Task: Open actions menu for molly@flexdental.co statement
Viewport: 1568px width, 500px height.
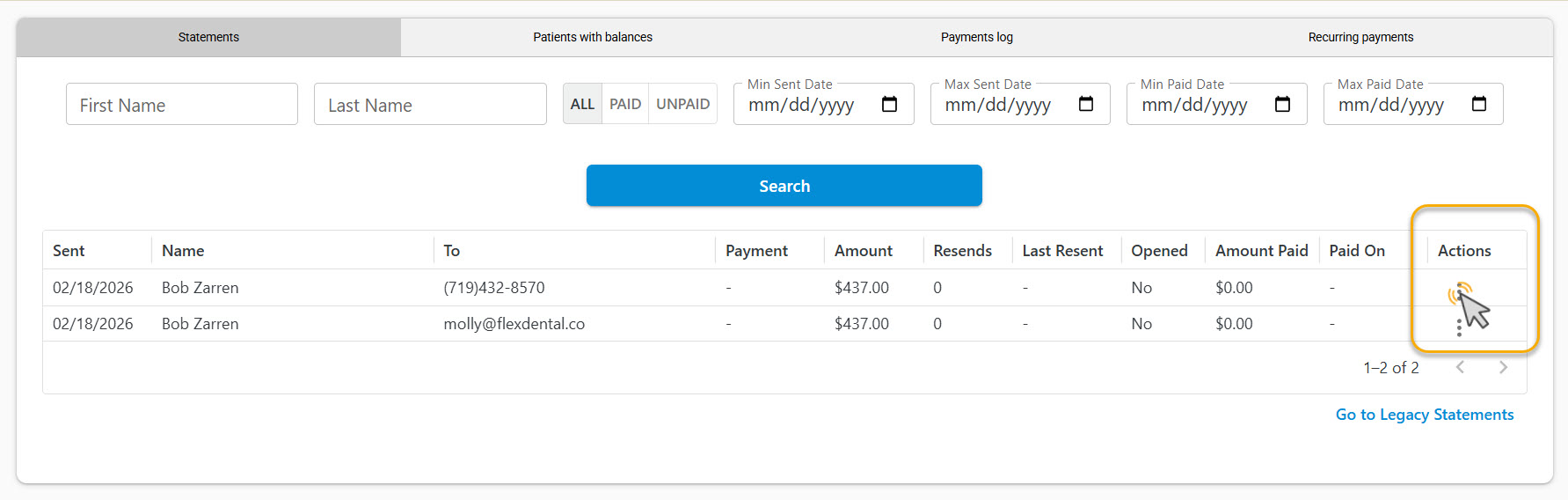Action: pyautogui.click(x=1459, y=327)
